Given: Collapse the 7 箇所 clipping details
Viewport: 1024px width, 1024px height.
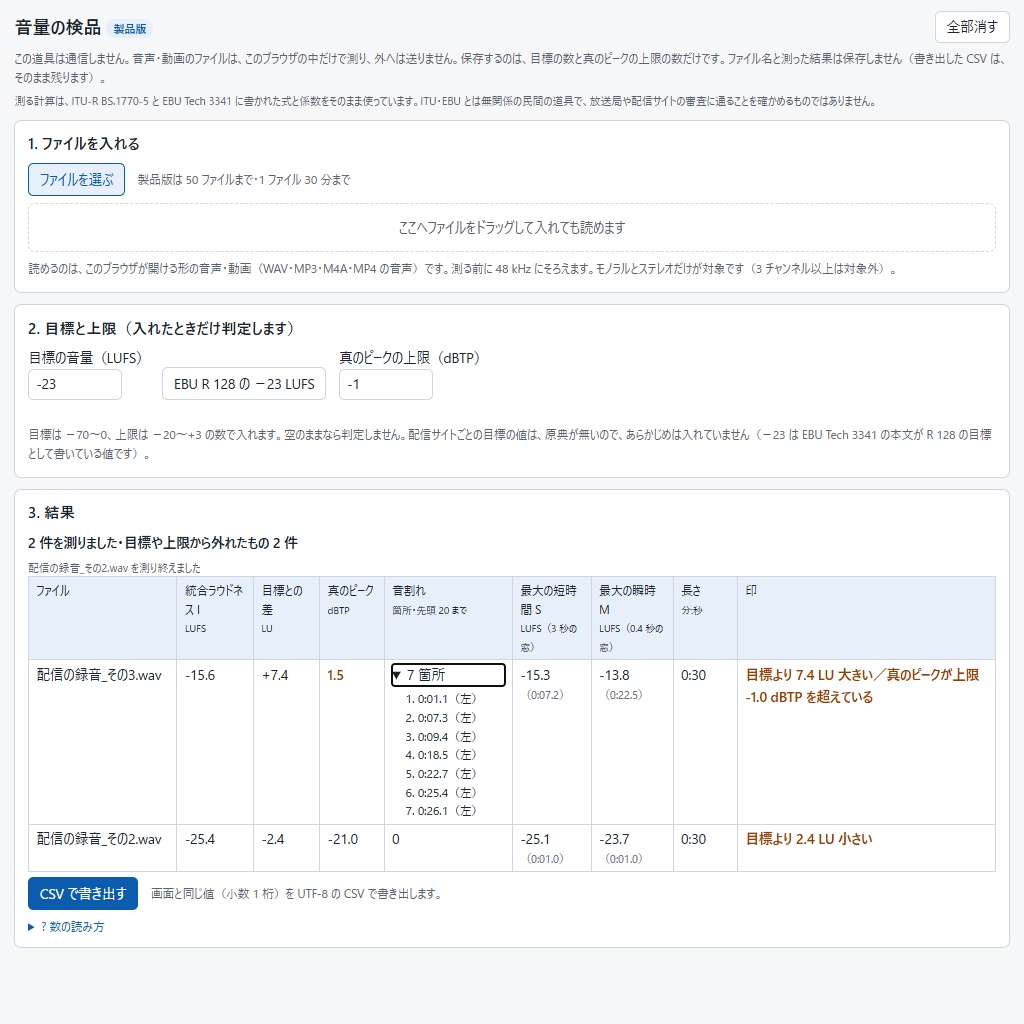Looking at the screenshot, I should click(448, 675).
